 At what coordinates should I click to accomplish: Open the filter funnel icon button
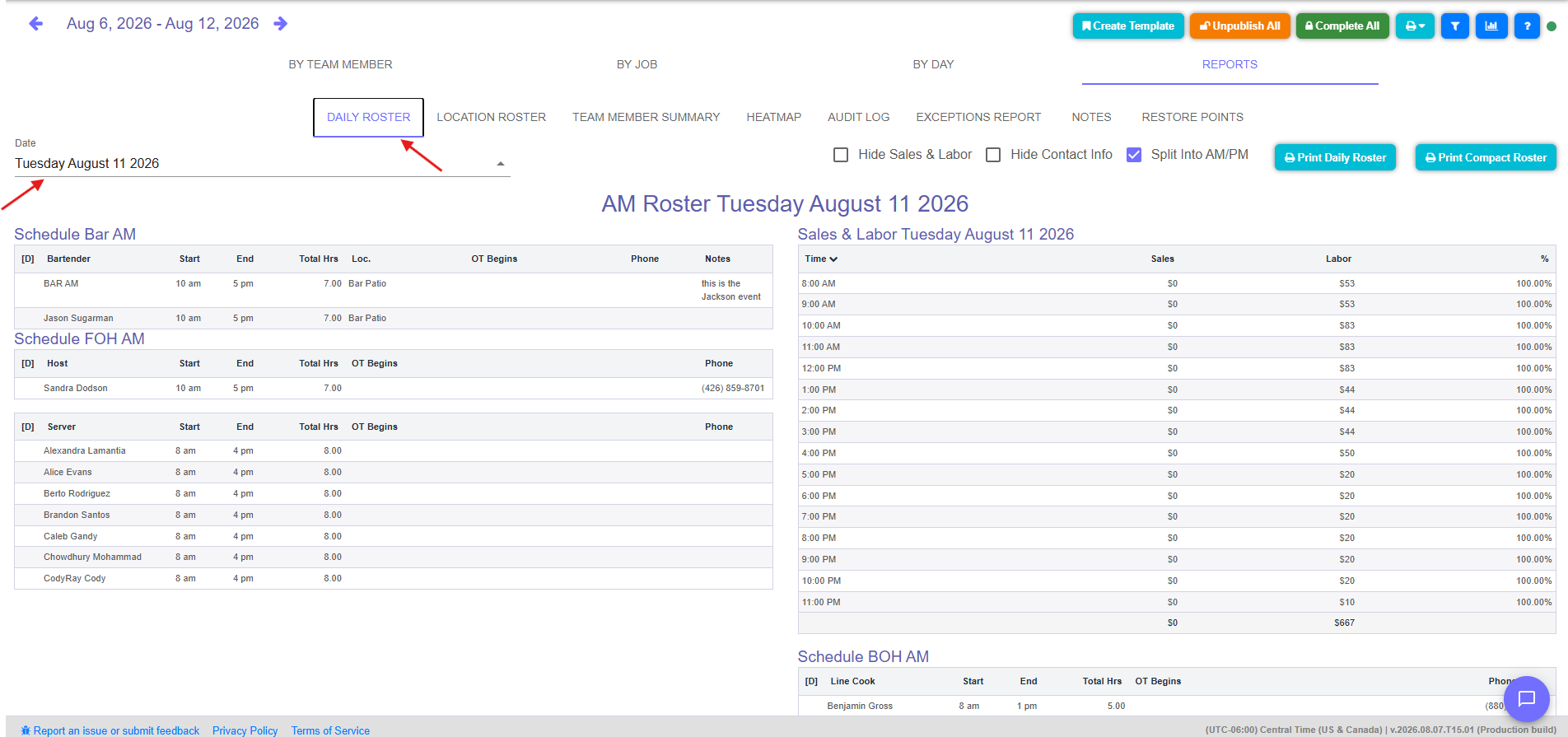pos(1455,26)
